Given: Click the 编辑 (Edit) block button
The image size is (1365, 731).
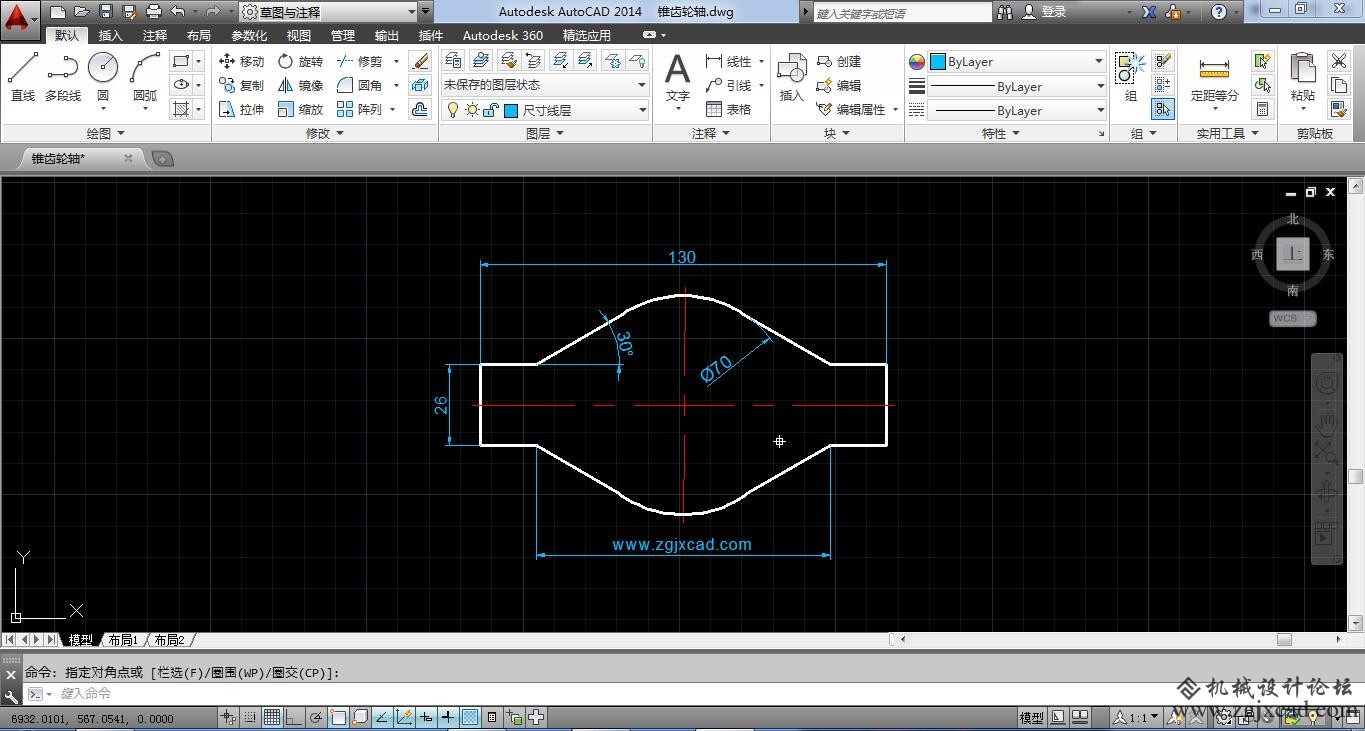Looking at the screenshot, I should pos(839,85).
